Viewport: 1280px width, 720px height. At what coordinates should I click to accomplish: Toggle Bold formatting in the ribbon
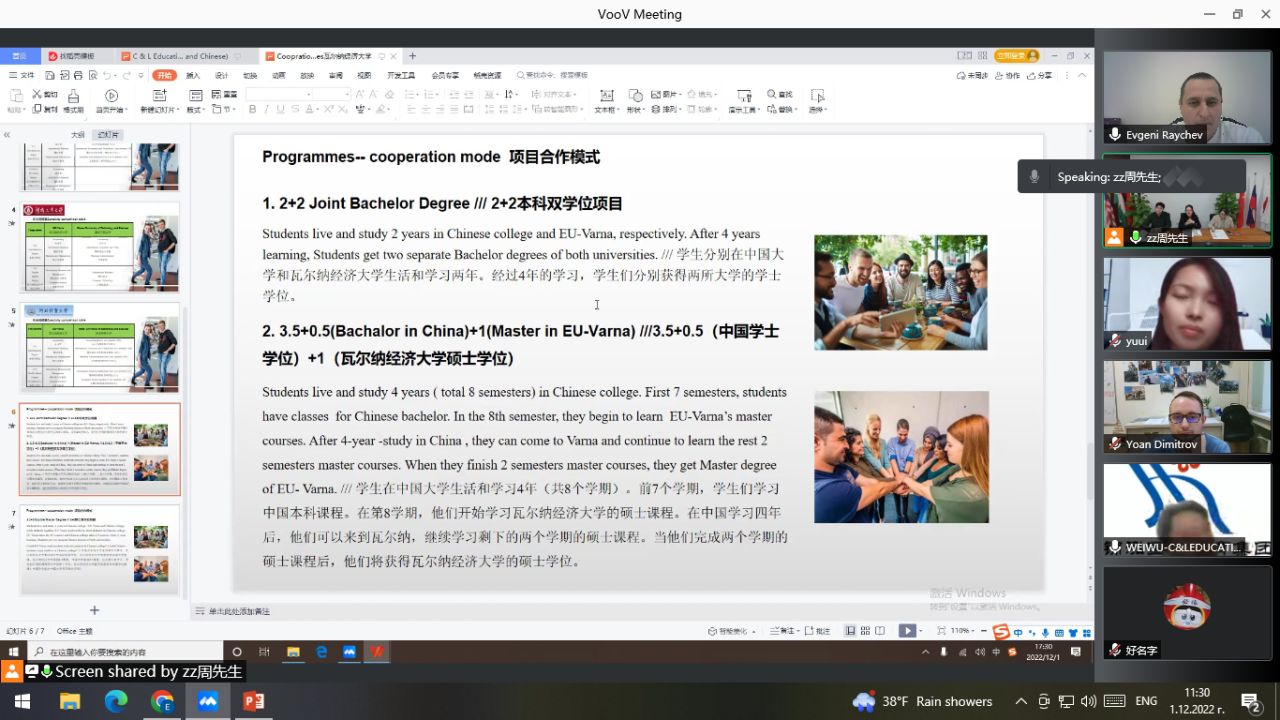pos(252,109)
